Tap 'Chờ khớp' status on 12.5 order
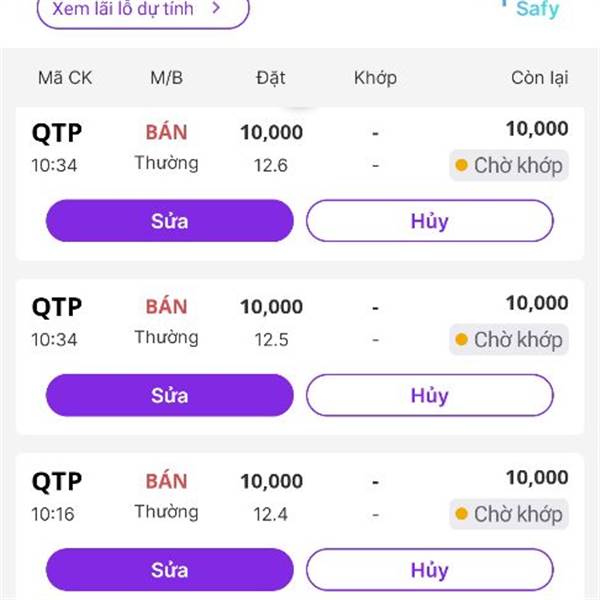The height and width of the screenshot is (600, 600). 509,340
